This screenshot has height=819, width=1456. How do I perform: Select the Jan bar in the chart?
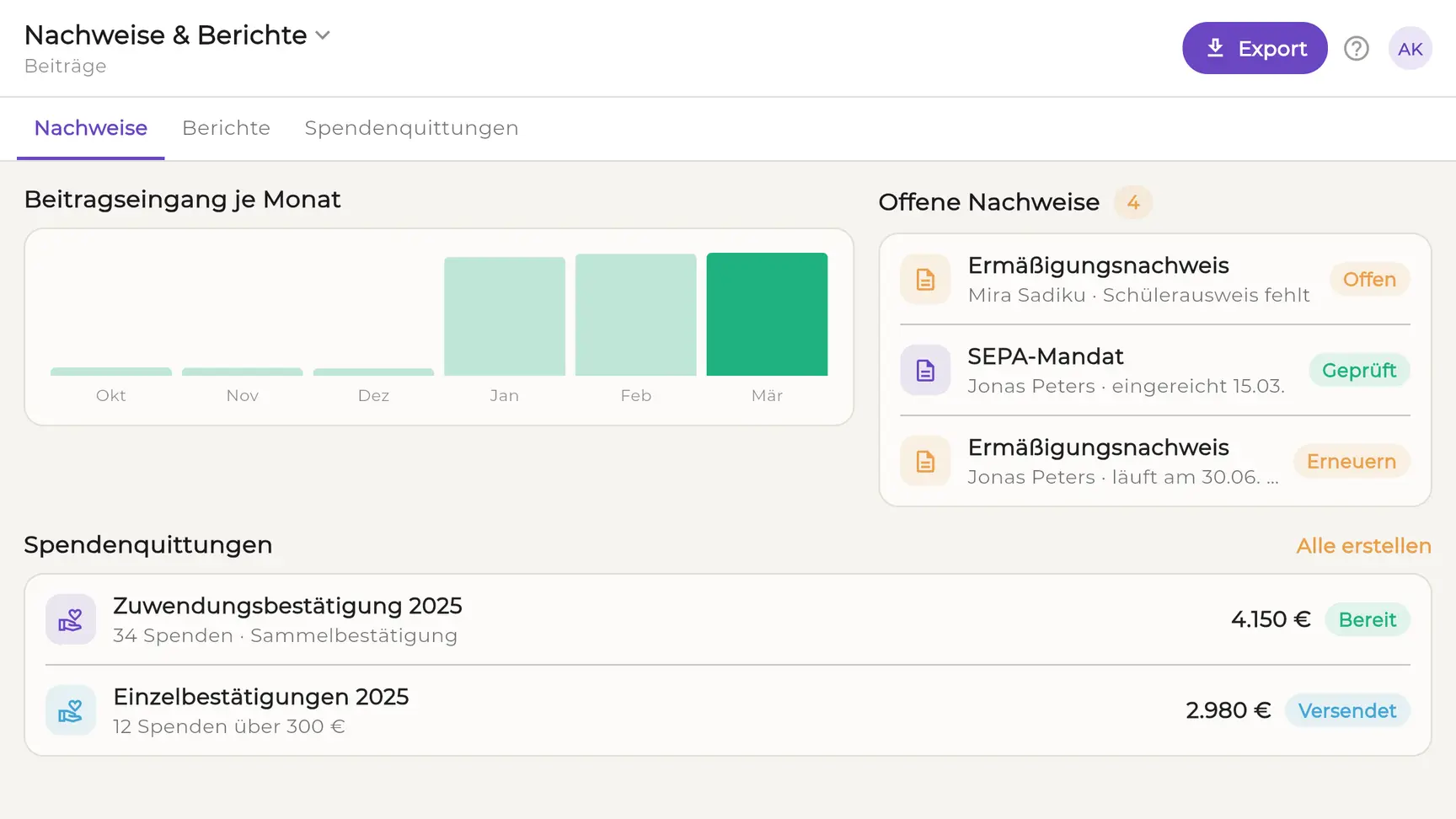[505, 317]
